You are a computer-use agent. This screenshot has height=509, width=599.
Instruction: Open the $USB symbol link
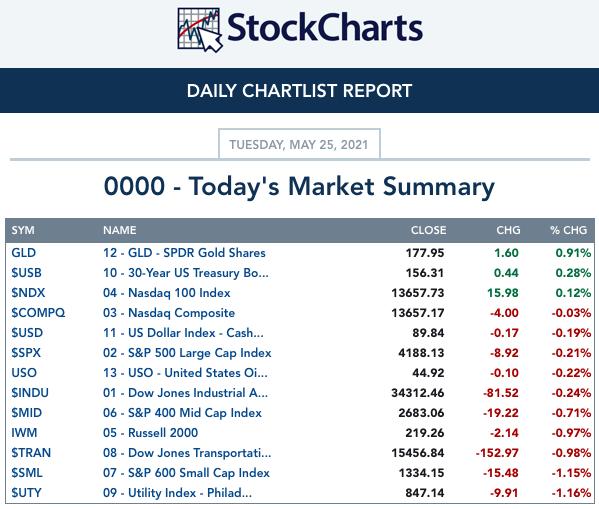[x=26, y=273]
